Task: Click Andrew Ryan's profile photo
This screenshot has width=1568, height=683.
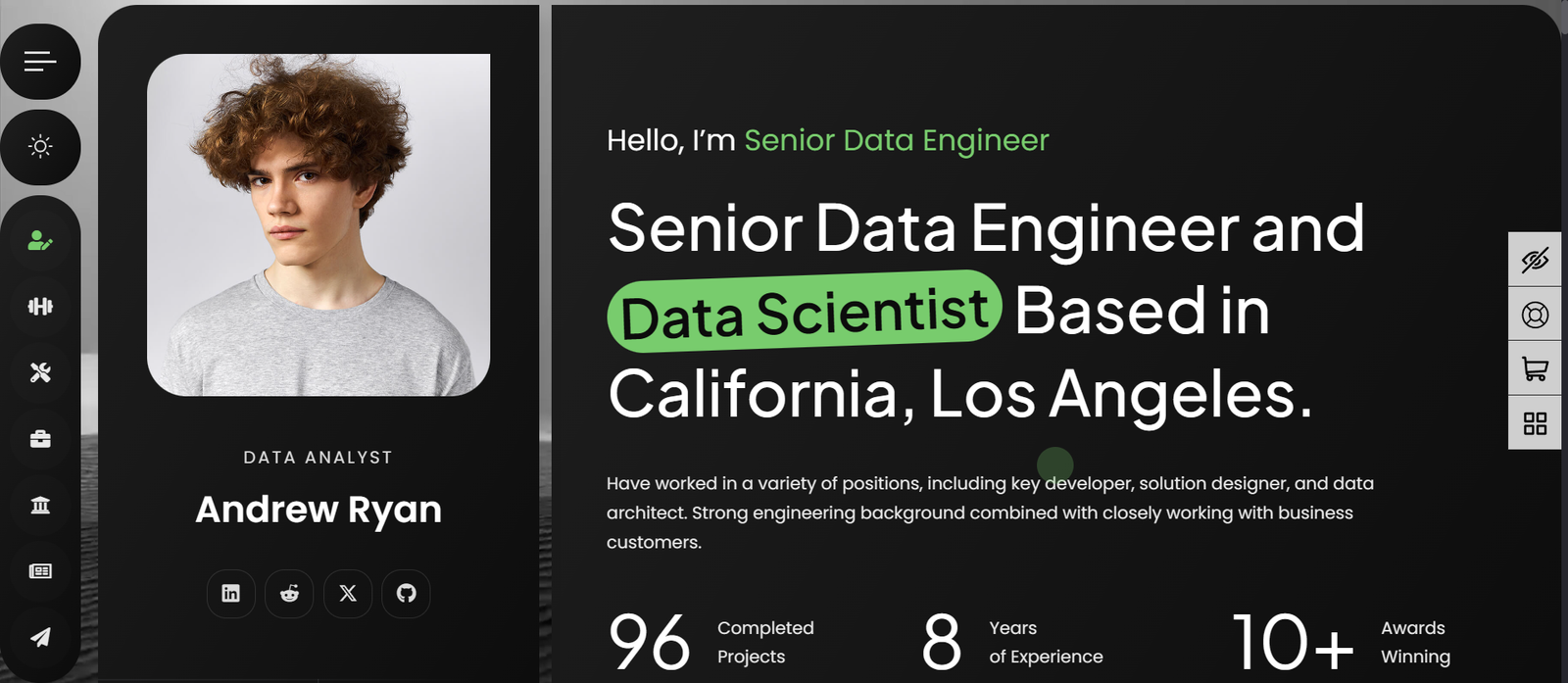Action: [318, 225]
